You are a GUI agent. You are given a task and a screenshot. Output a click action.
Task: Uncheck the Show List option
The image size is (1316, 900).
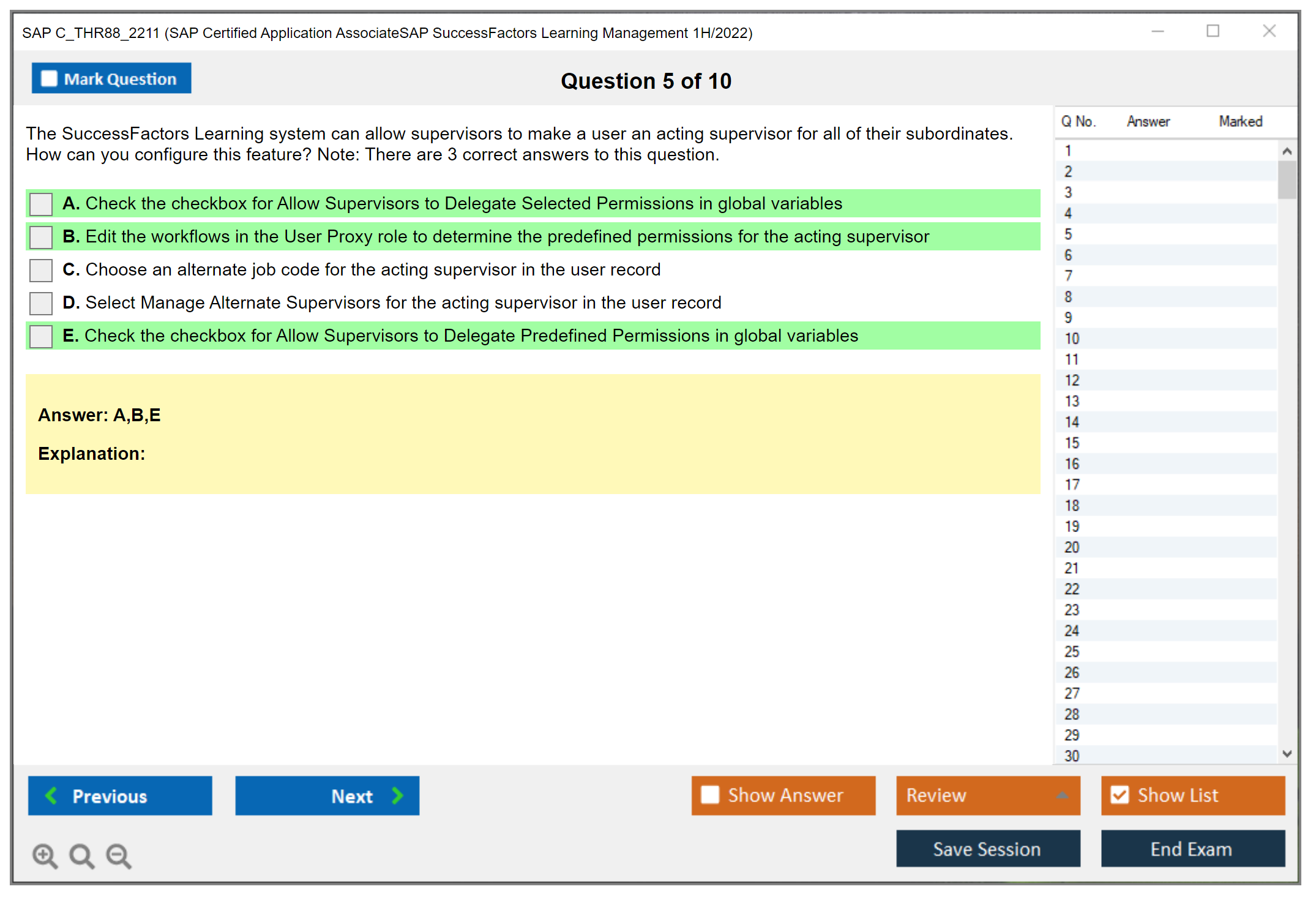(1120, 795)
